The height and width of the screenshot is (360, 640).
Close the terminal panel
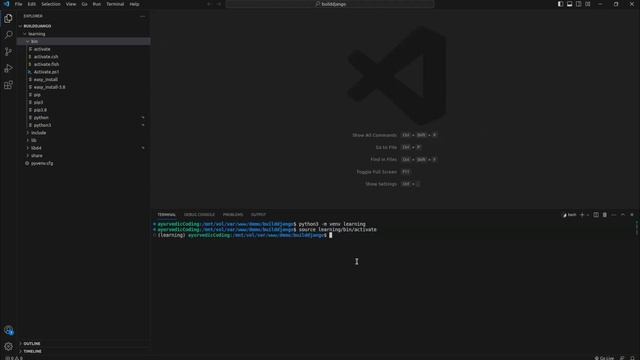point(632,215)
